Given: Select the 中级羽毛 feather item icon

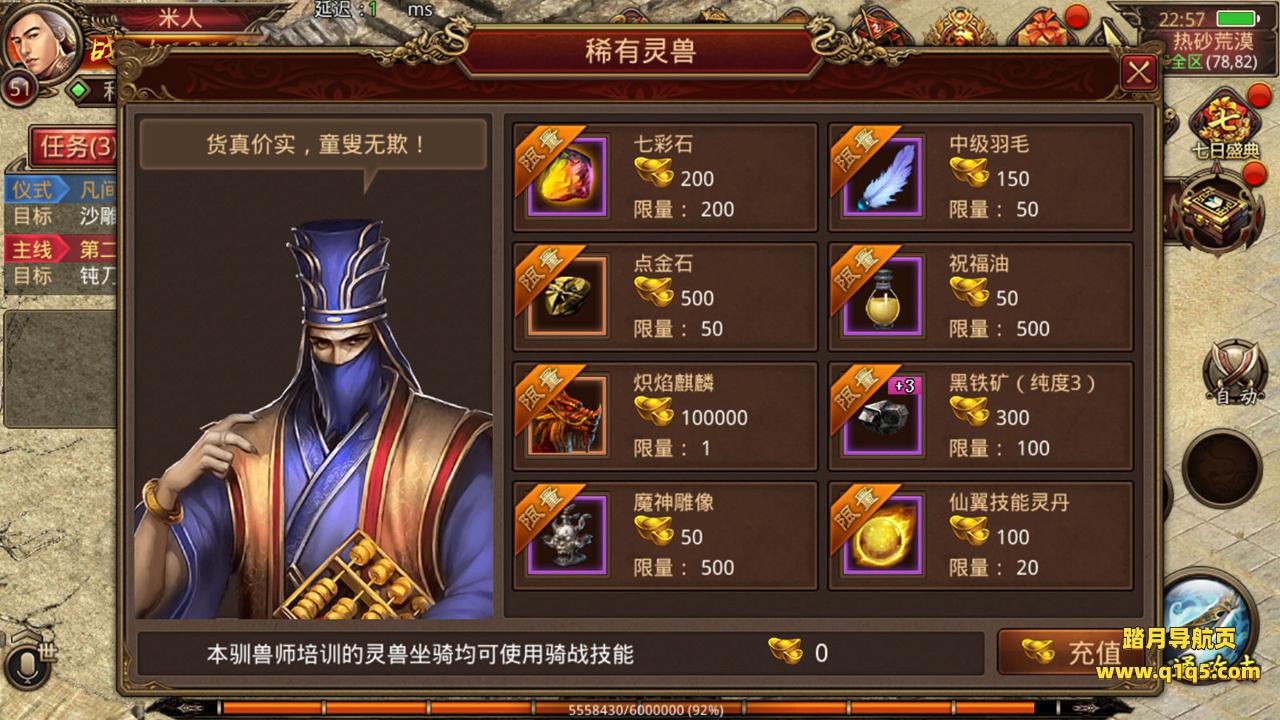Looking at the screenshot, I should [x=881, y=177].
